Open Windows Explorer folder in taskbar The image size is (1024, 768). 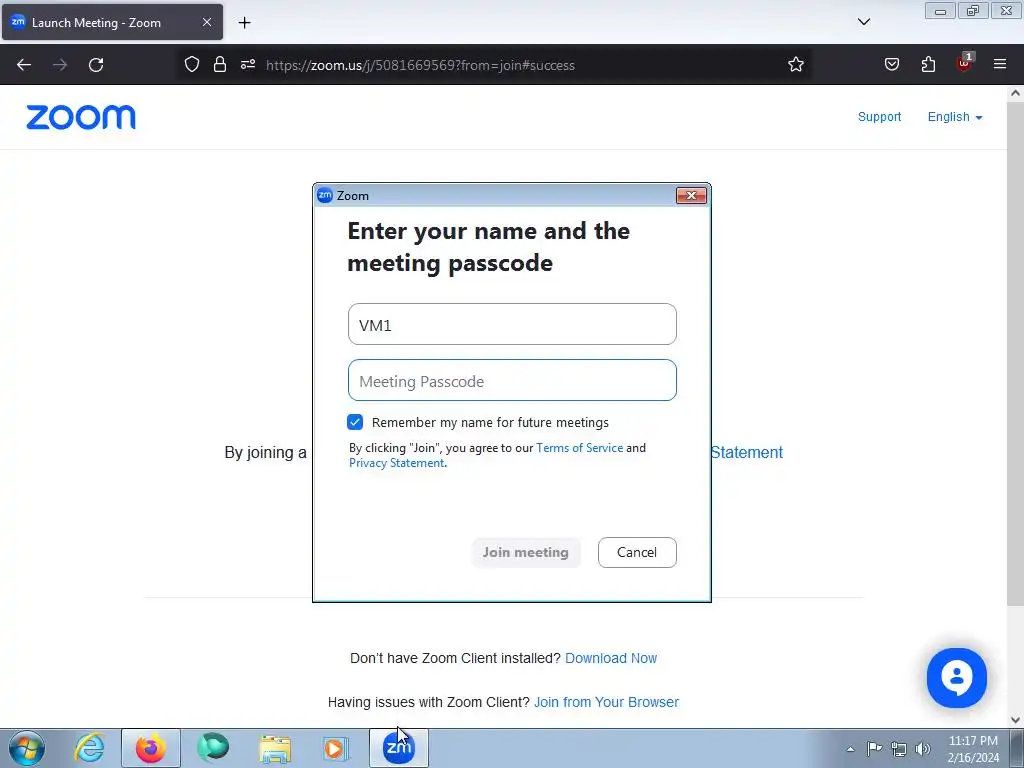coord(275,748)
